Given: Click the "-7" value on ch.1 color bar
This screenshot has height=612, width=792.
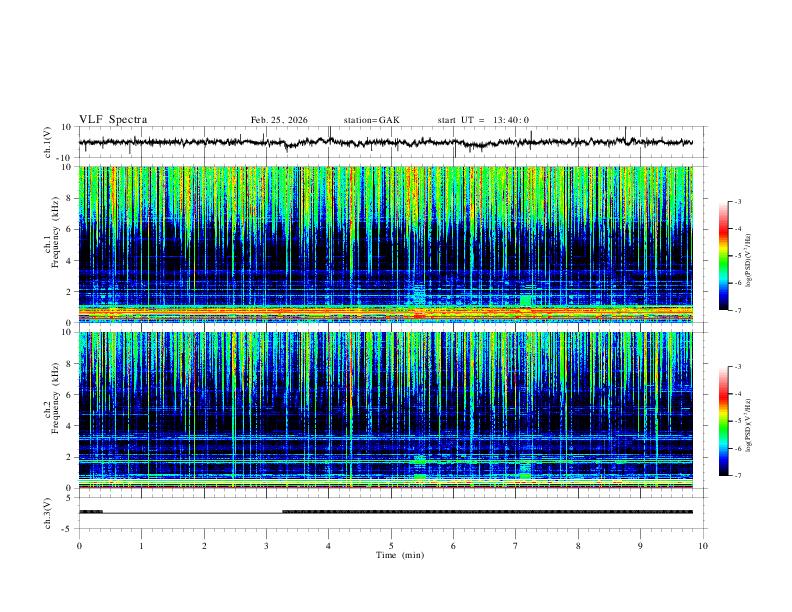Looking at the screenshot, I should (x=738, y=311).
